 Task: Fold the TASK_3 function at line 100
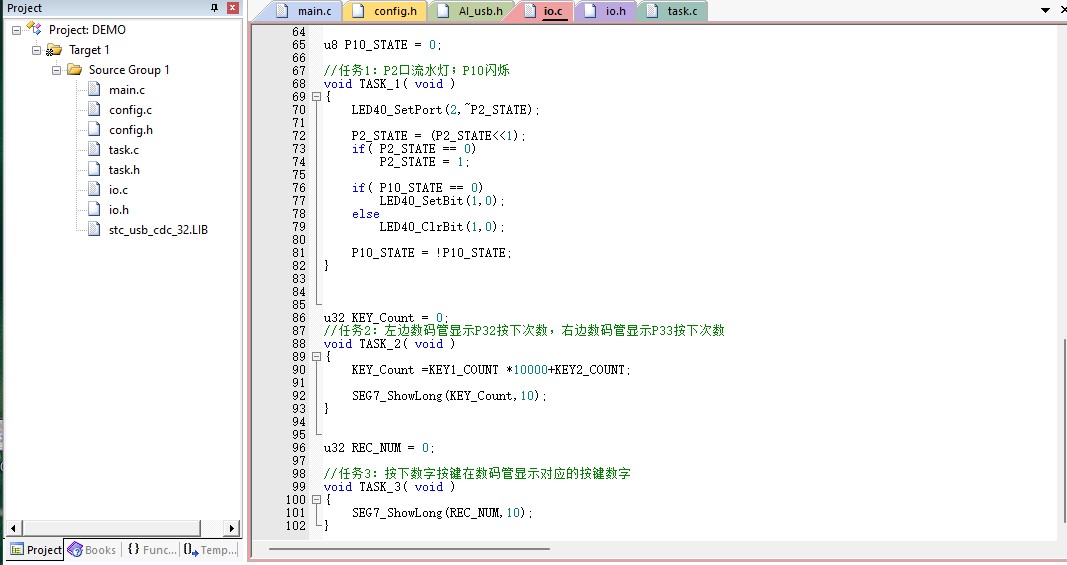click(316, 500)
